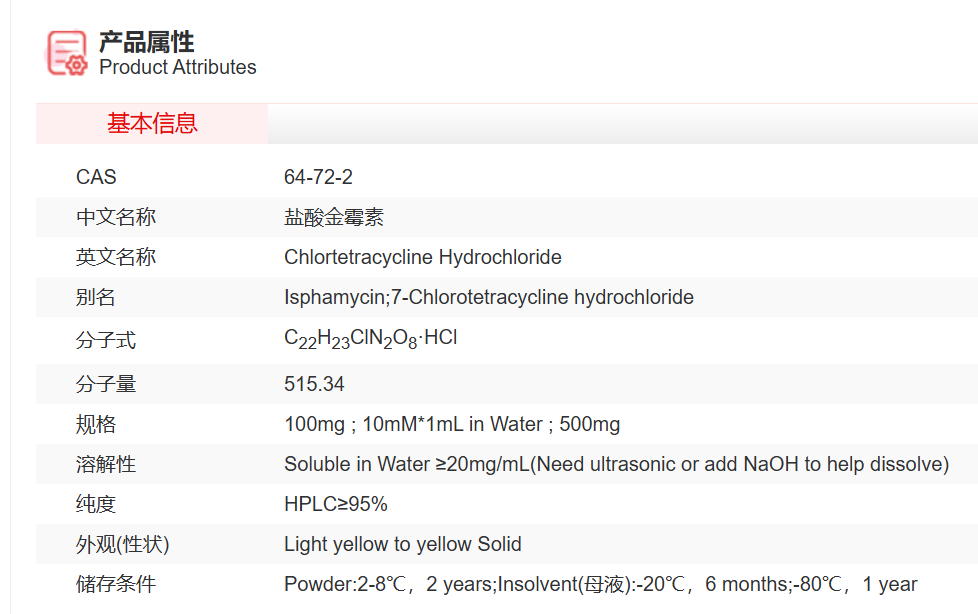978x614 pixels.
Task: Click the Soluble in Water solubility text
Action: [616, 464]
